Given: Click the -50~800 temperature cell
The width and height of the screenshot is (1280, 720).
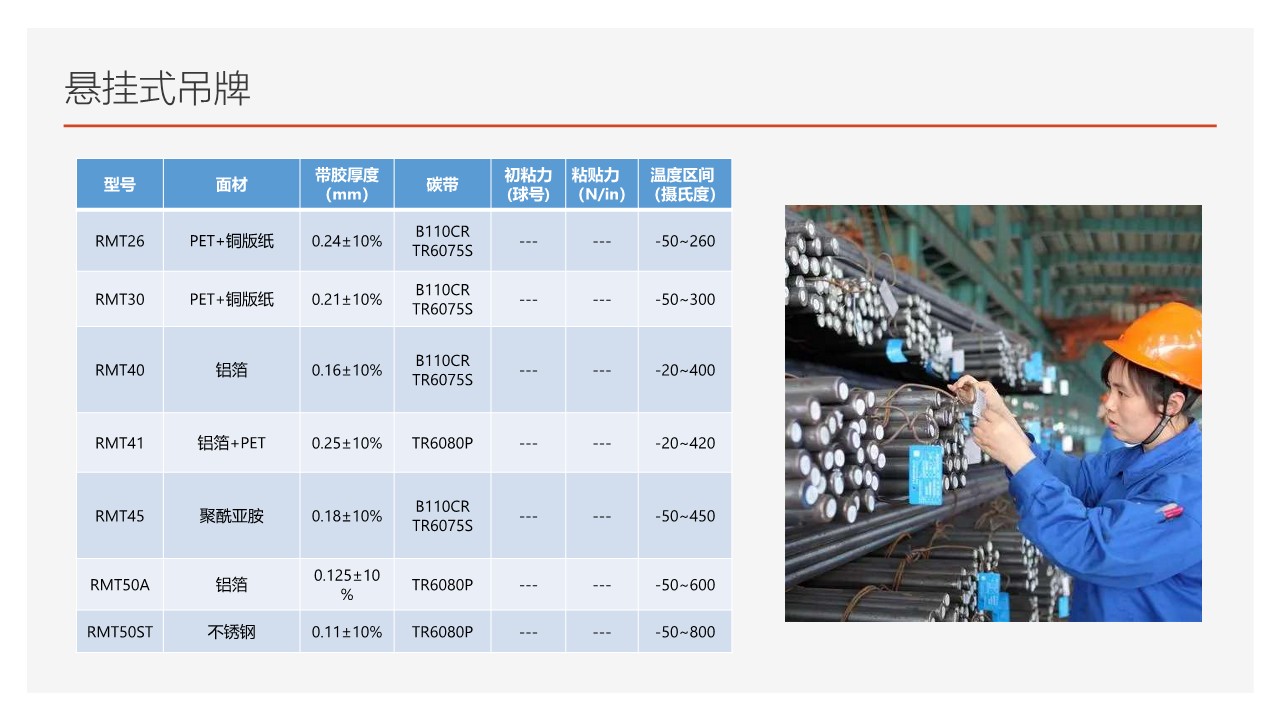Looking at the screenshot, I should click(685, 632).
